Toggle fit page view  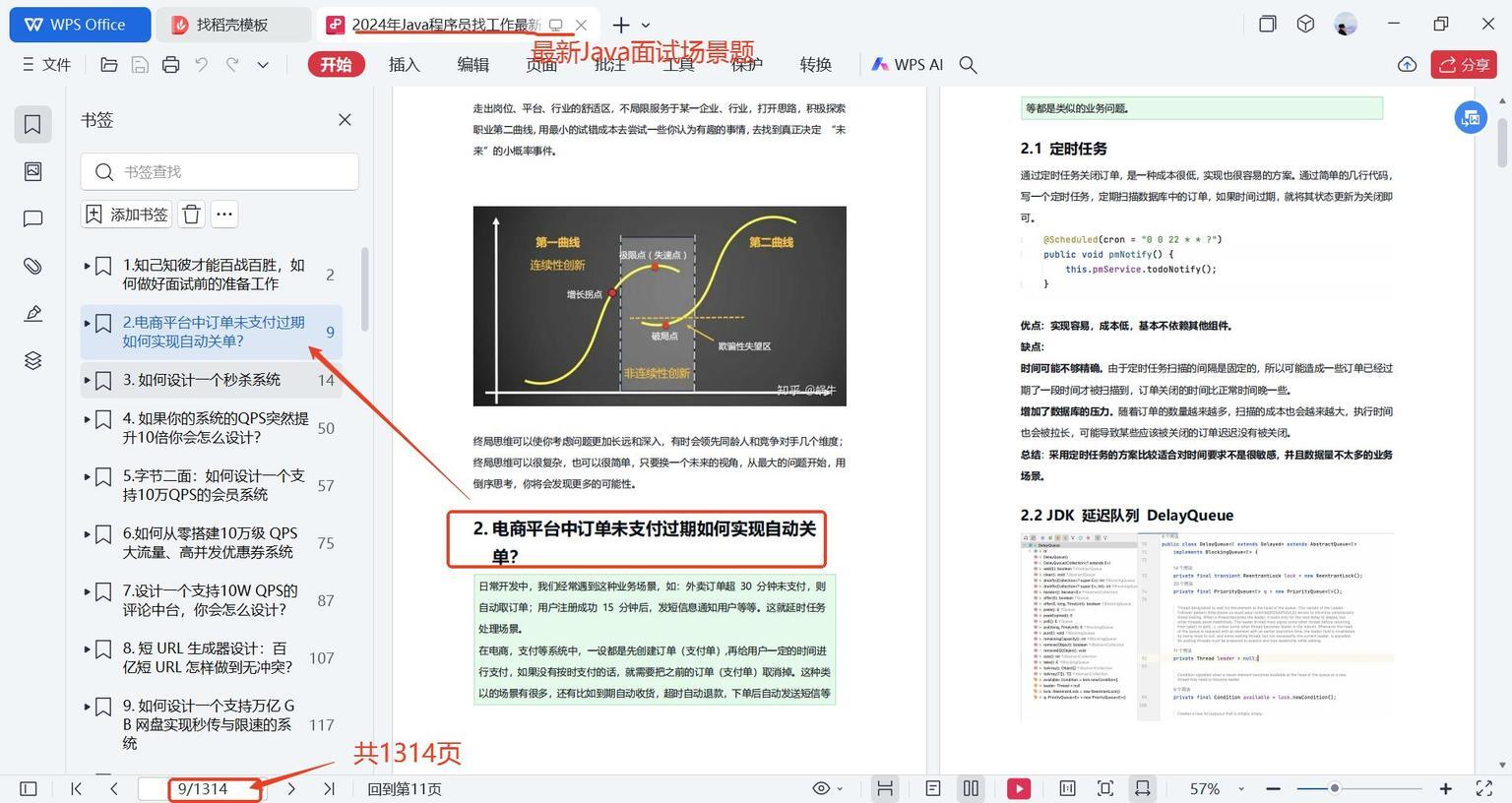tap(1104, 788)
